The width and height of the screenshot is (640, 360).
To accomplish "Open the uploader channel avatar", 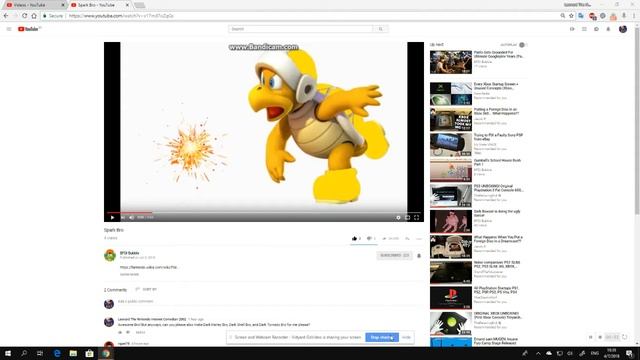I will 110,256.
